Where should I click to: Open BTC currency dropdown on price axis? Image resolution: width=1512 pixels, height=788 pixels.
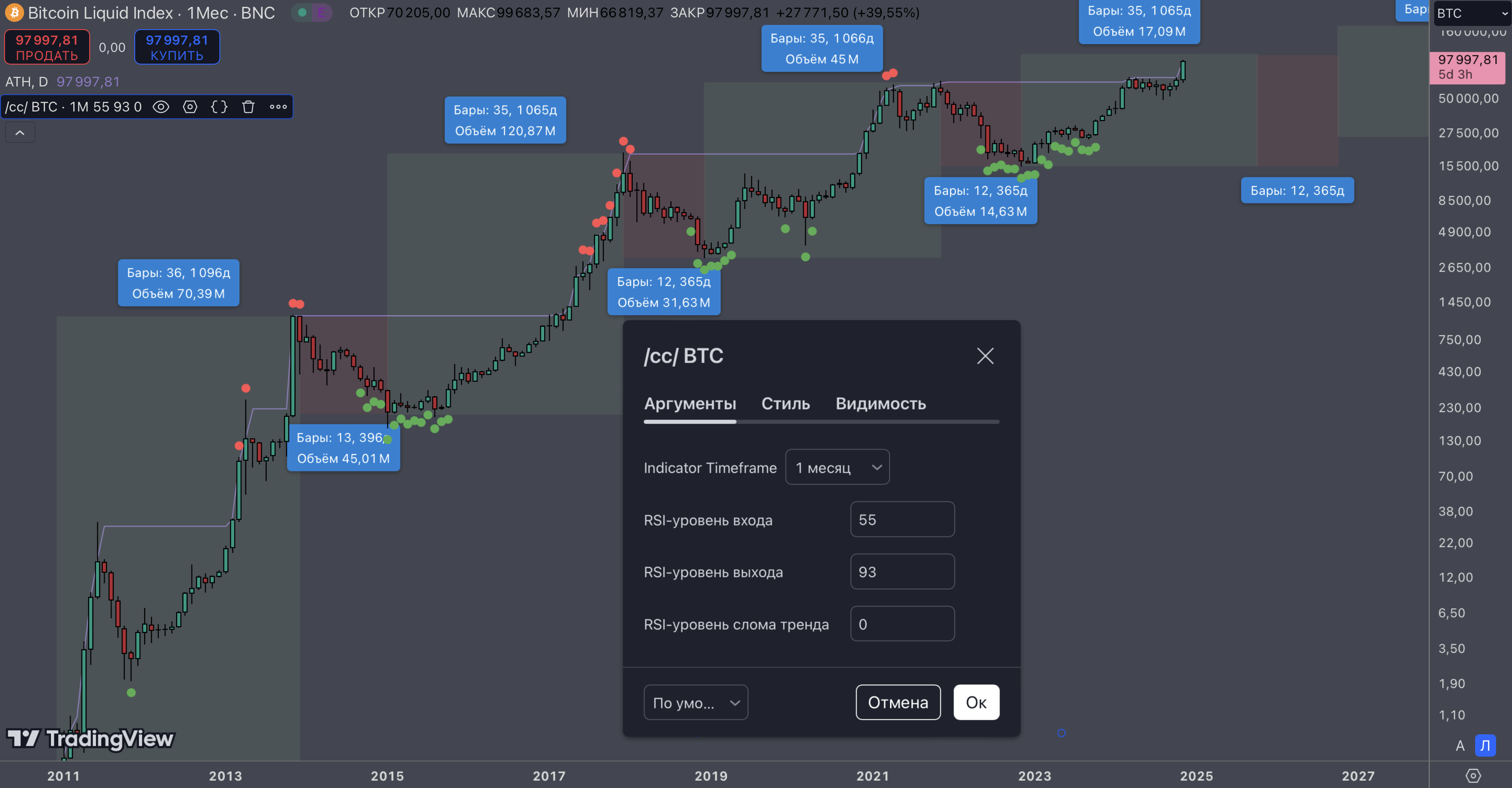point(1471,13)
